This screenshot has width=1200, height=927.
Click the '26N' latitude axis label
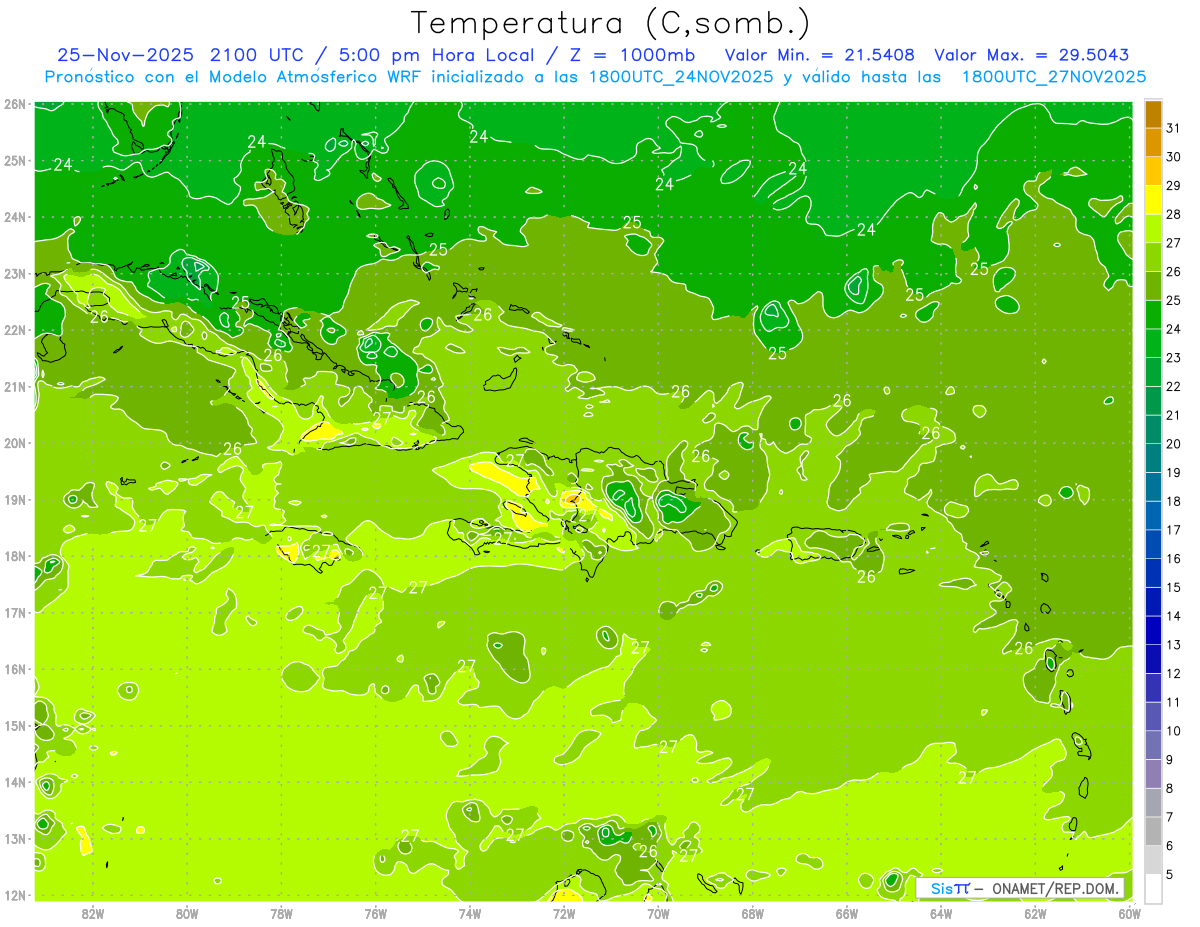[x=16, y=104]
